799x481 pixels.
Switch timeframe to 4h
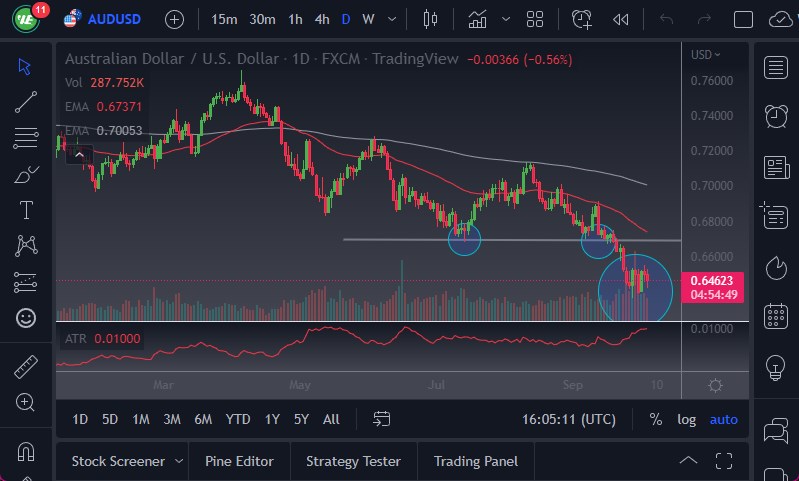click(321, 19)
